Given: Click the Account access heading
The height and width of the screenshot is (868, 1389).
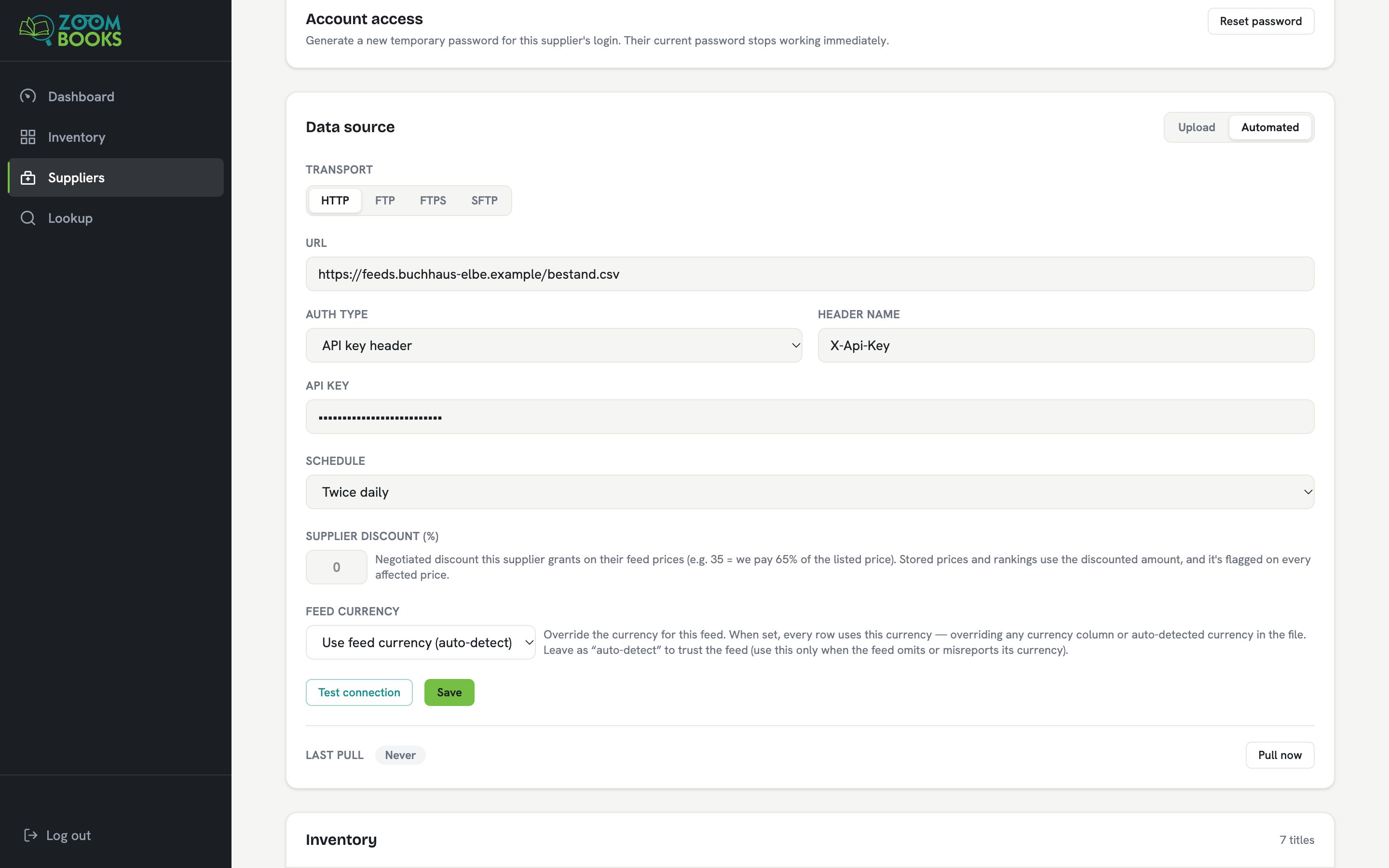Looking at the screenshot, I should pyautogui.click(x=364, y=19).
